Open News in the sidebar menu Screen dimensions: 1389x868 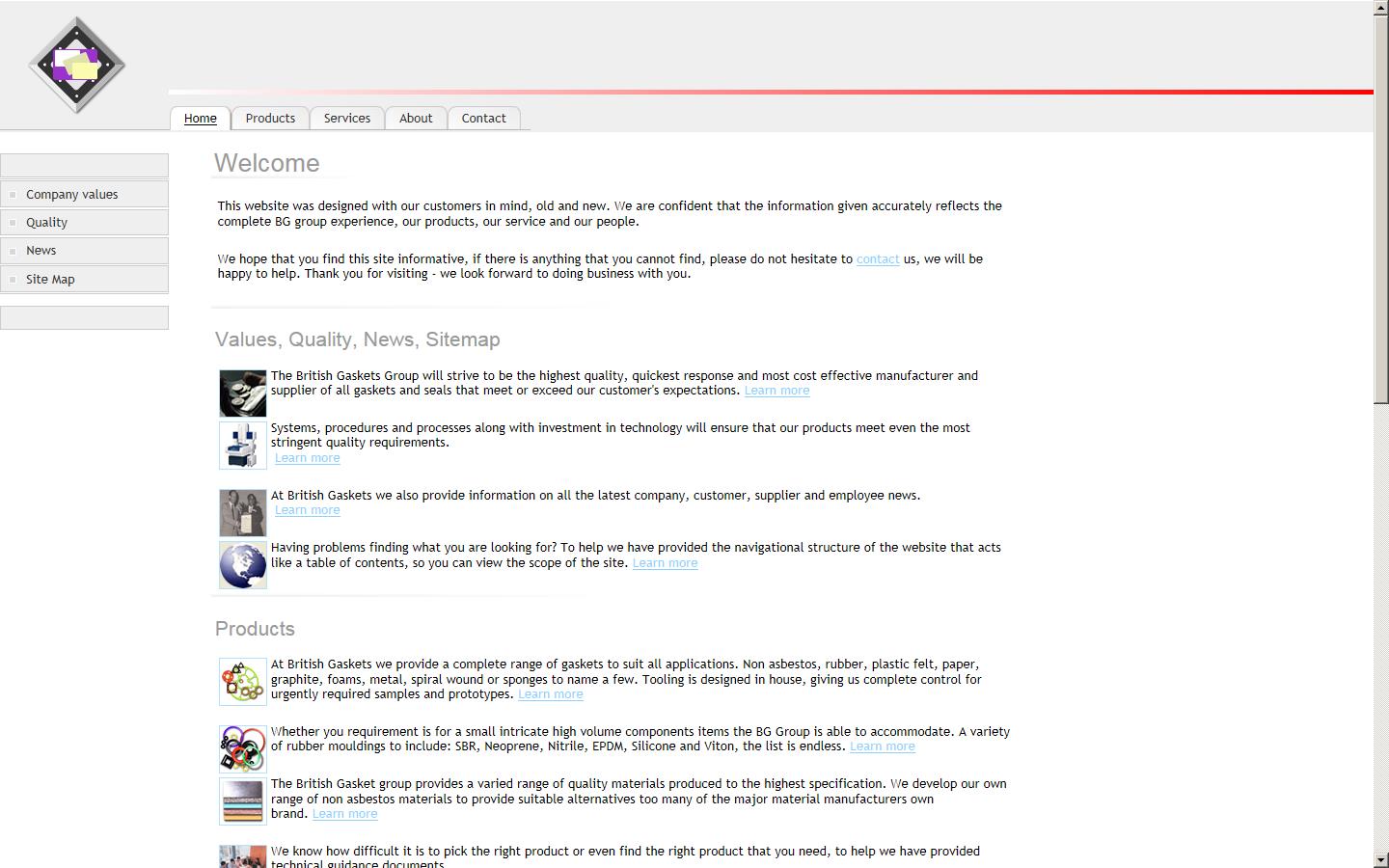tap(41, 250)
